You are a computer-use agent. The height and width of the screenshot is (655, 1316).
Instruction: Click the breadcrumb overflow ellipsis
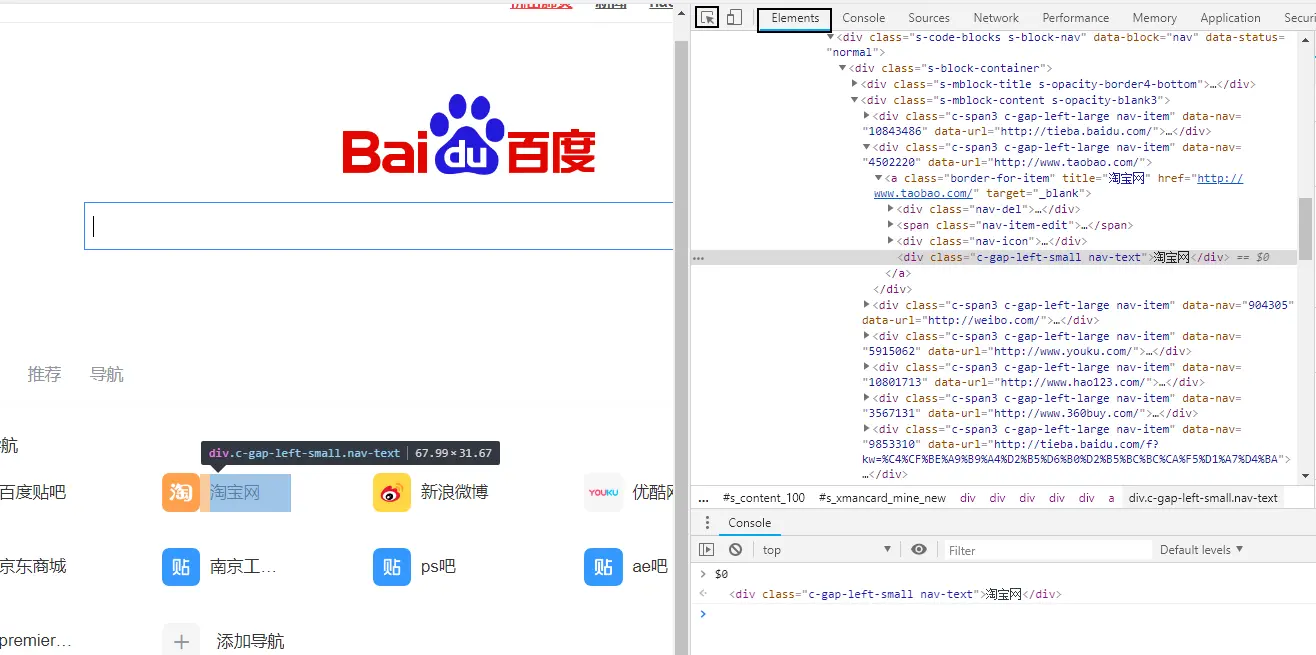[703, 498]
